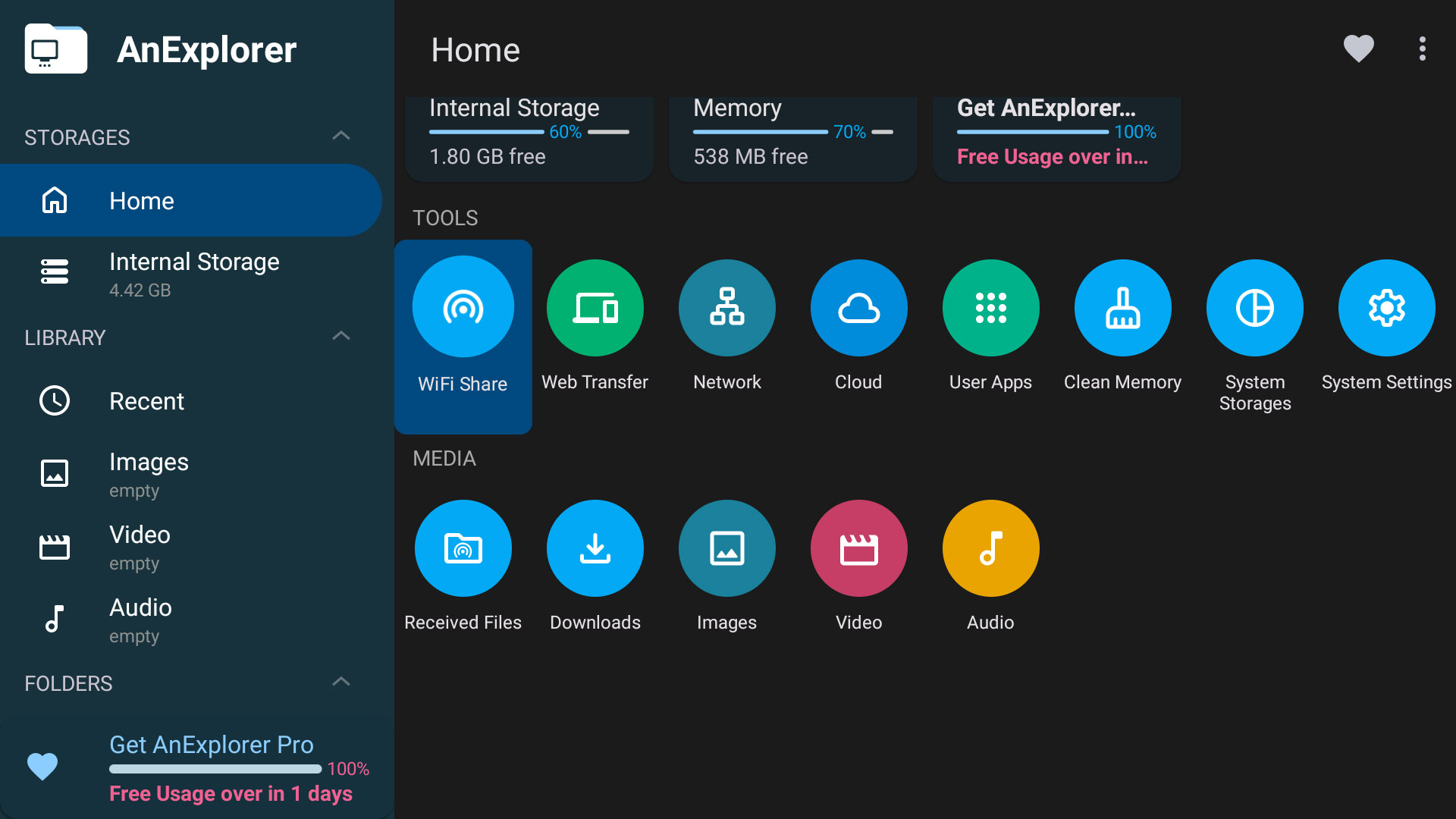This screenshot has height=819, width=1456.
Task: Collapse the STORAGES section
Action: (341, 136)
